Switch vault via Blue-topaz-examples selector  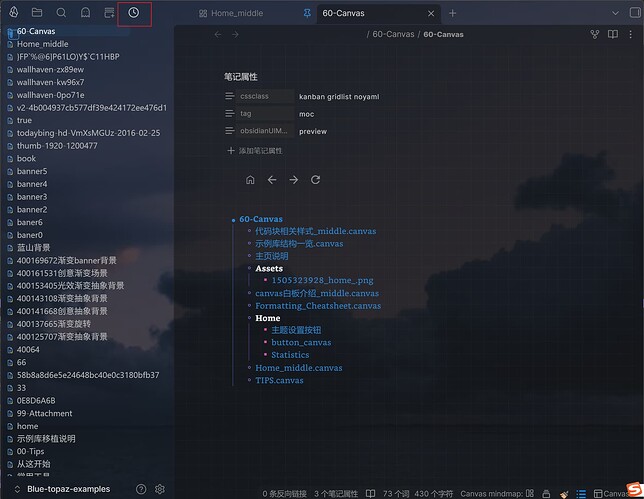(x=67, y=489)
